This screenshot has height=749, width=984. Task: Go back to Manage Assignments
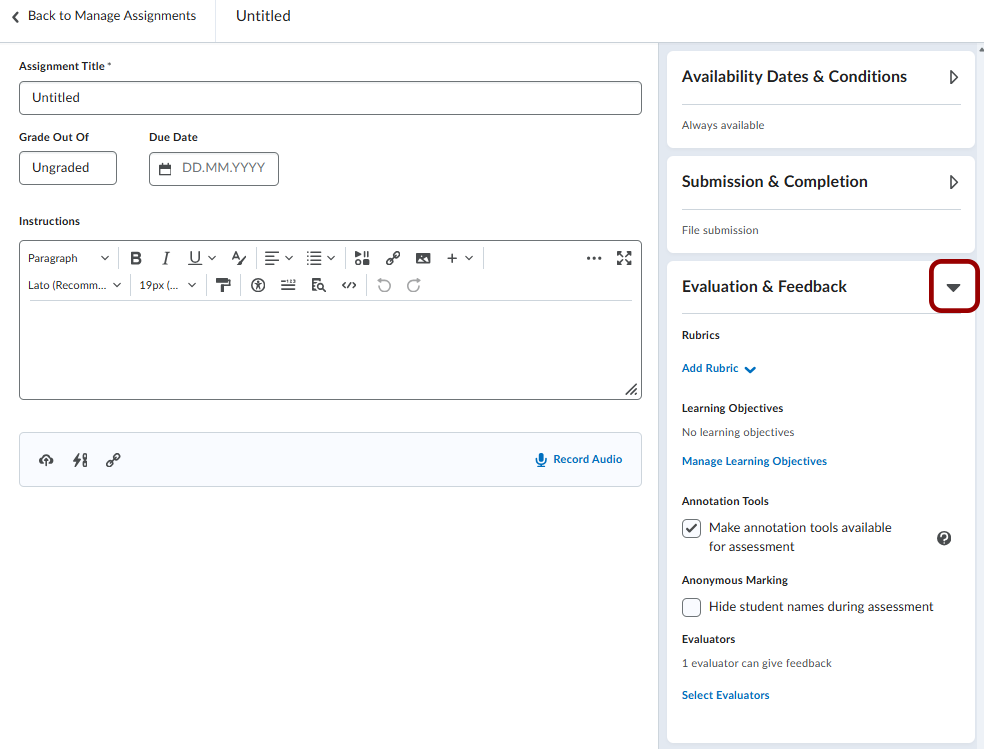point(104,16)
